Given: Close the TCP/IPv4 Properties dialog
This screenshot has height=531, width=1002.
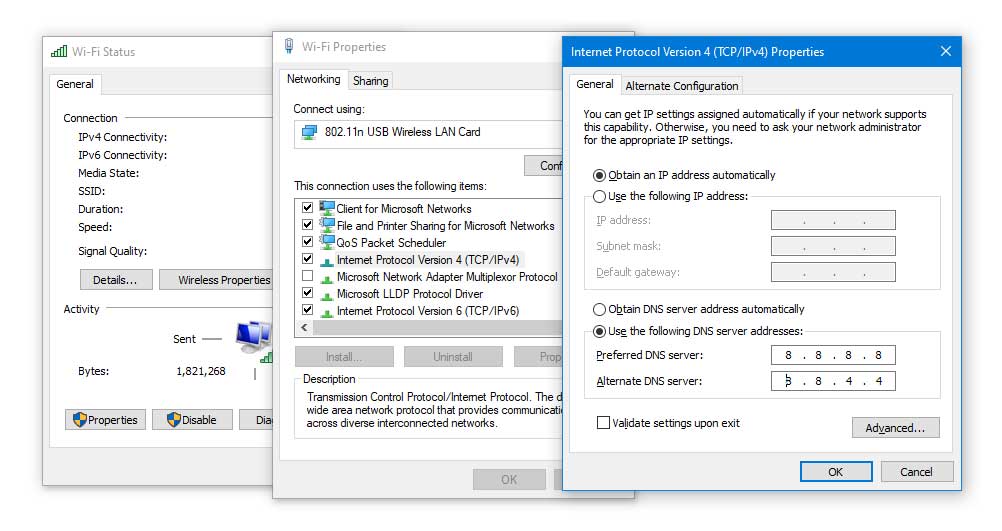Looking at the screenshot, I should pyautogui.click(x=946, y=51).
